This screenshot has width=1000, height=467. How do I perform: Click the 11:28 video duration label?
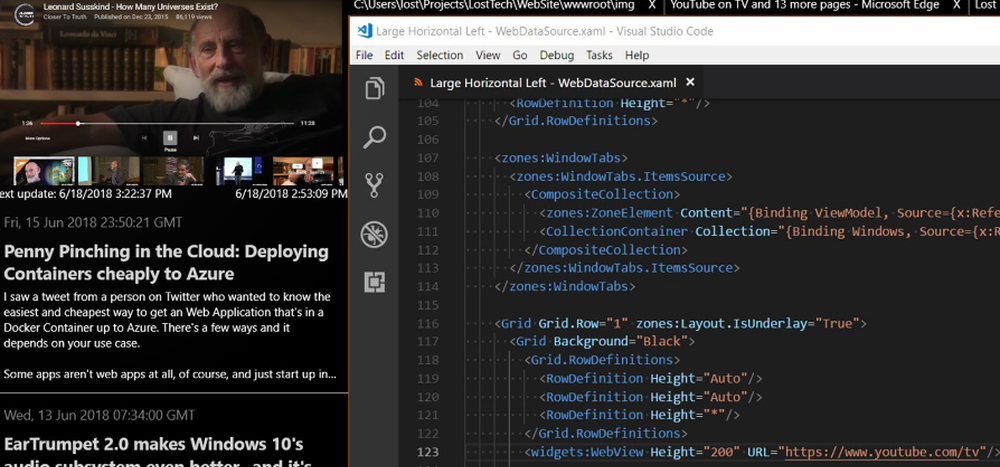[x=308, y=123]
